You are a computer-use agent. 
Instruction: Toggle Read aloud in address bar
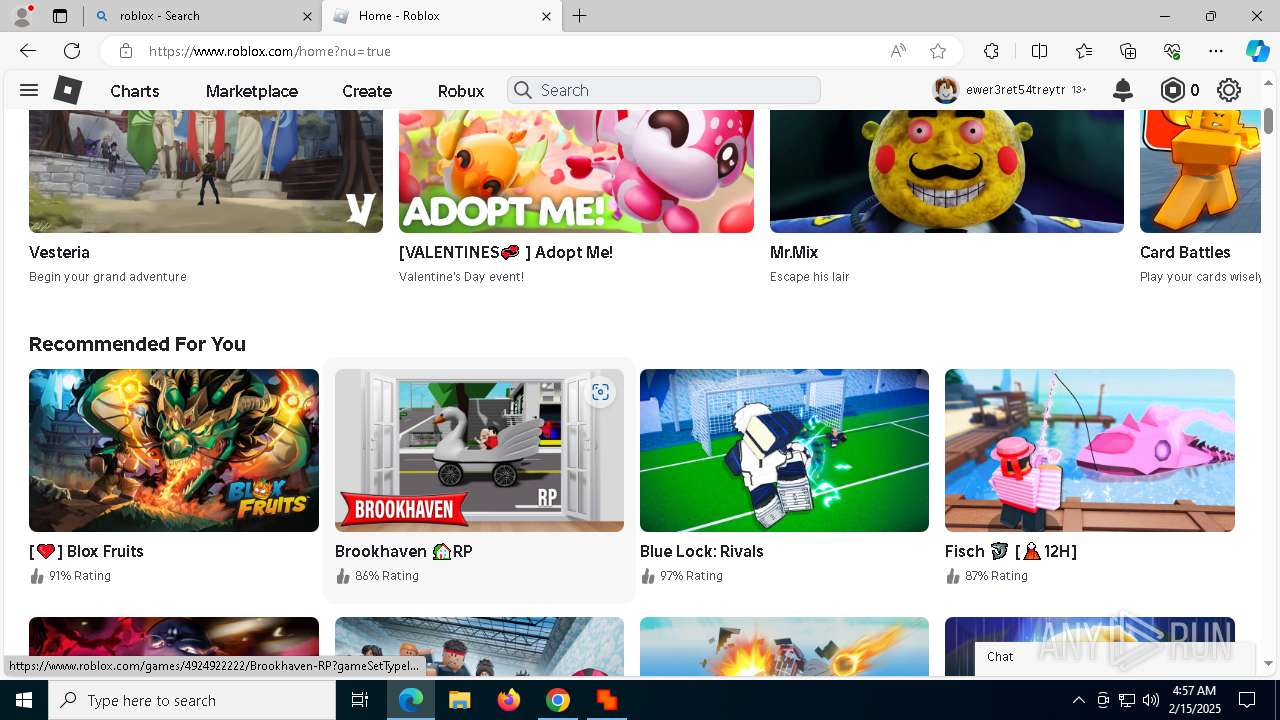[898, 51]
